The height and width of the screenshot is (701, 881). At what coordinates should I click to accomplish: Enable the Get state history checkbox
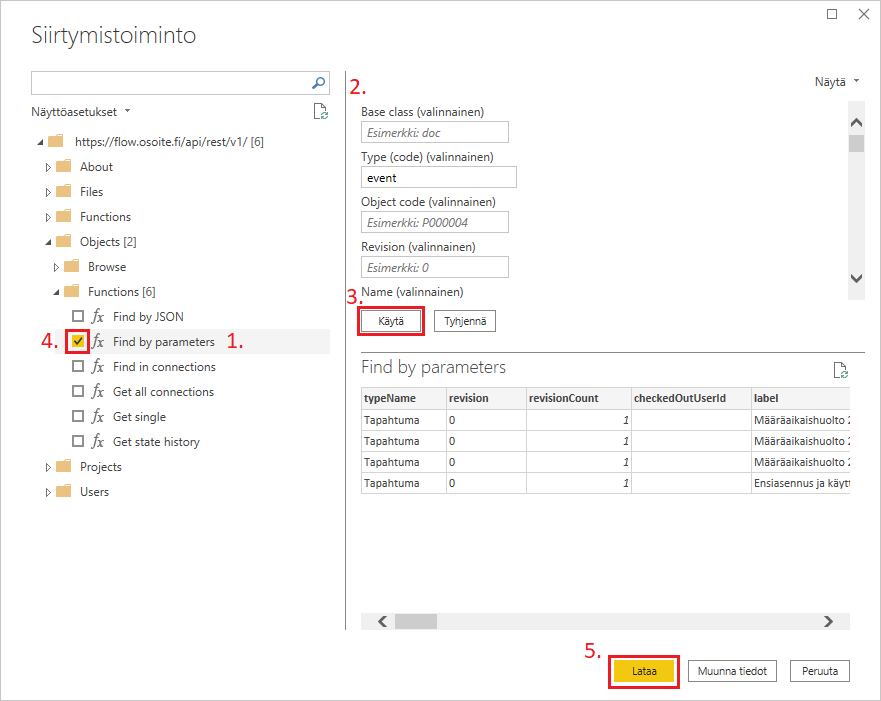[78, 442]
